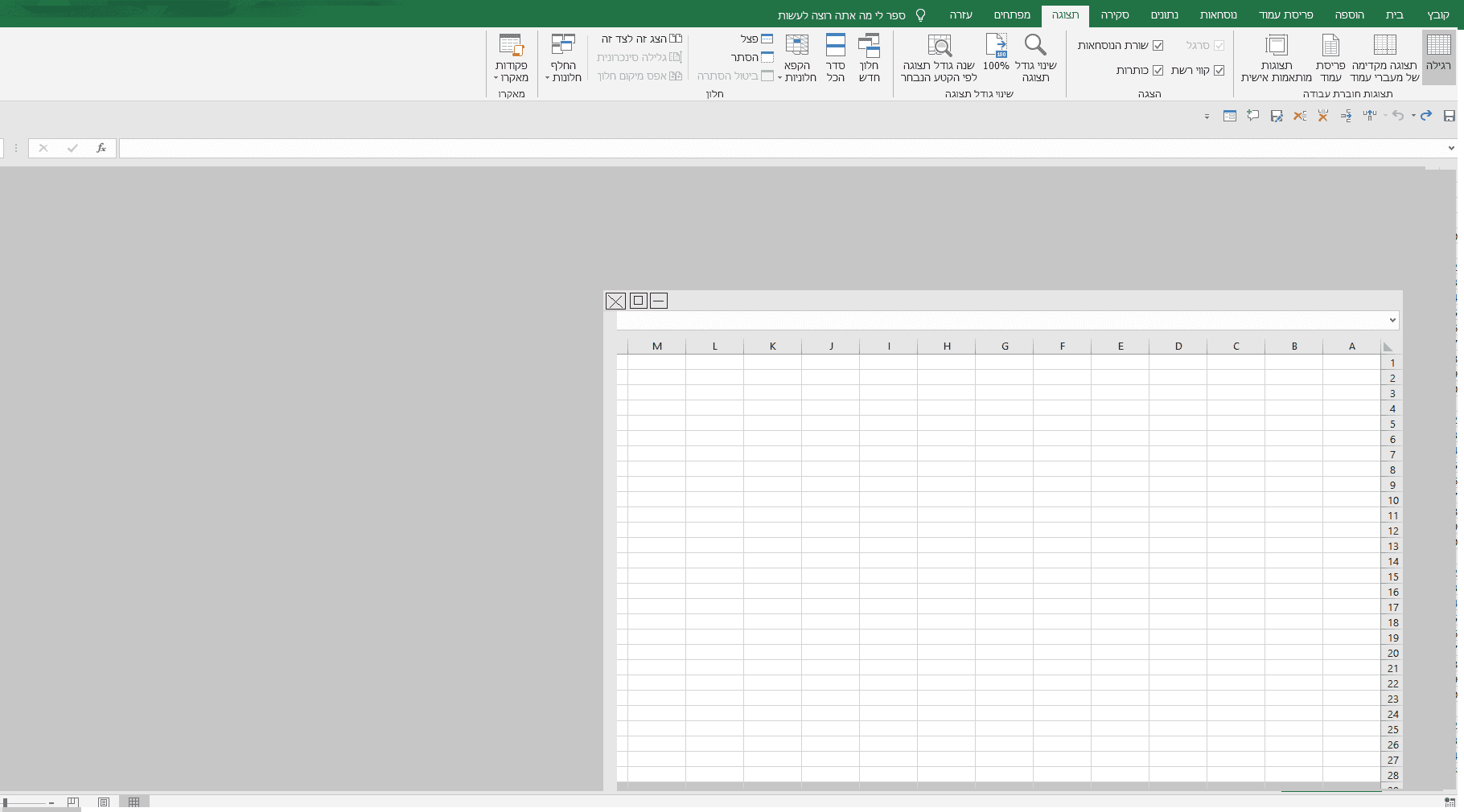The height and width of the screenshot is (812, 1464).
Task: Open Custom Views (תצוגות מותאמות אישית)
Action: 1277,57
